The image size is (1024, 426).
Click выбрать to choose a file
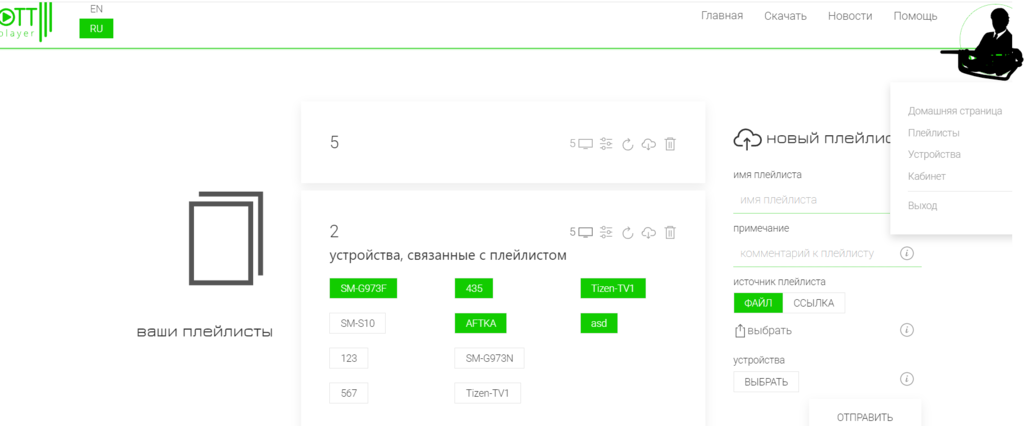pyautogui.click(x=763, y=331)
